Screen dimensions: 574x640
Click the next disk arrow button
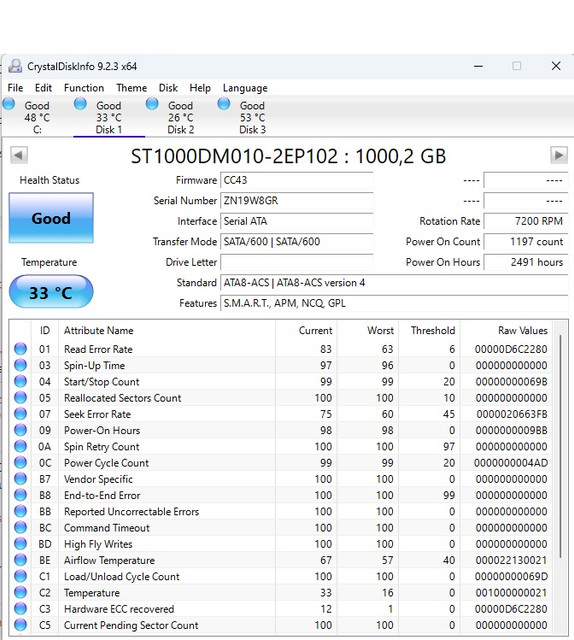tap(559, 155)
